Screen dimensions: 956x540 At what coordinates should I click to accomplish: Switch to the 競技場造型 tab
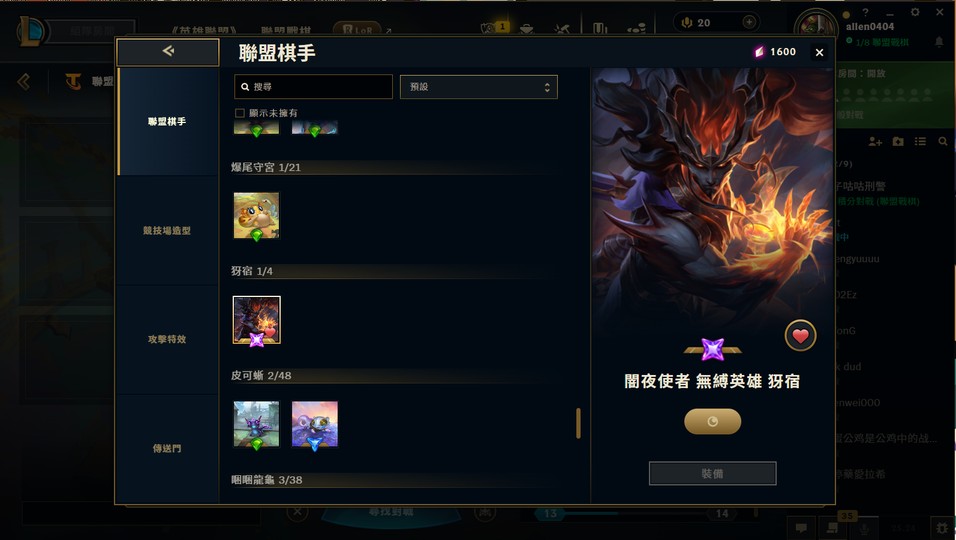coord(167,230)
